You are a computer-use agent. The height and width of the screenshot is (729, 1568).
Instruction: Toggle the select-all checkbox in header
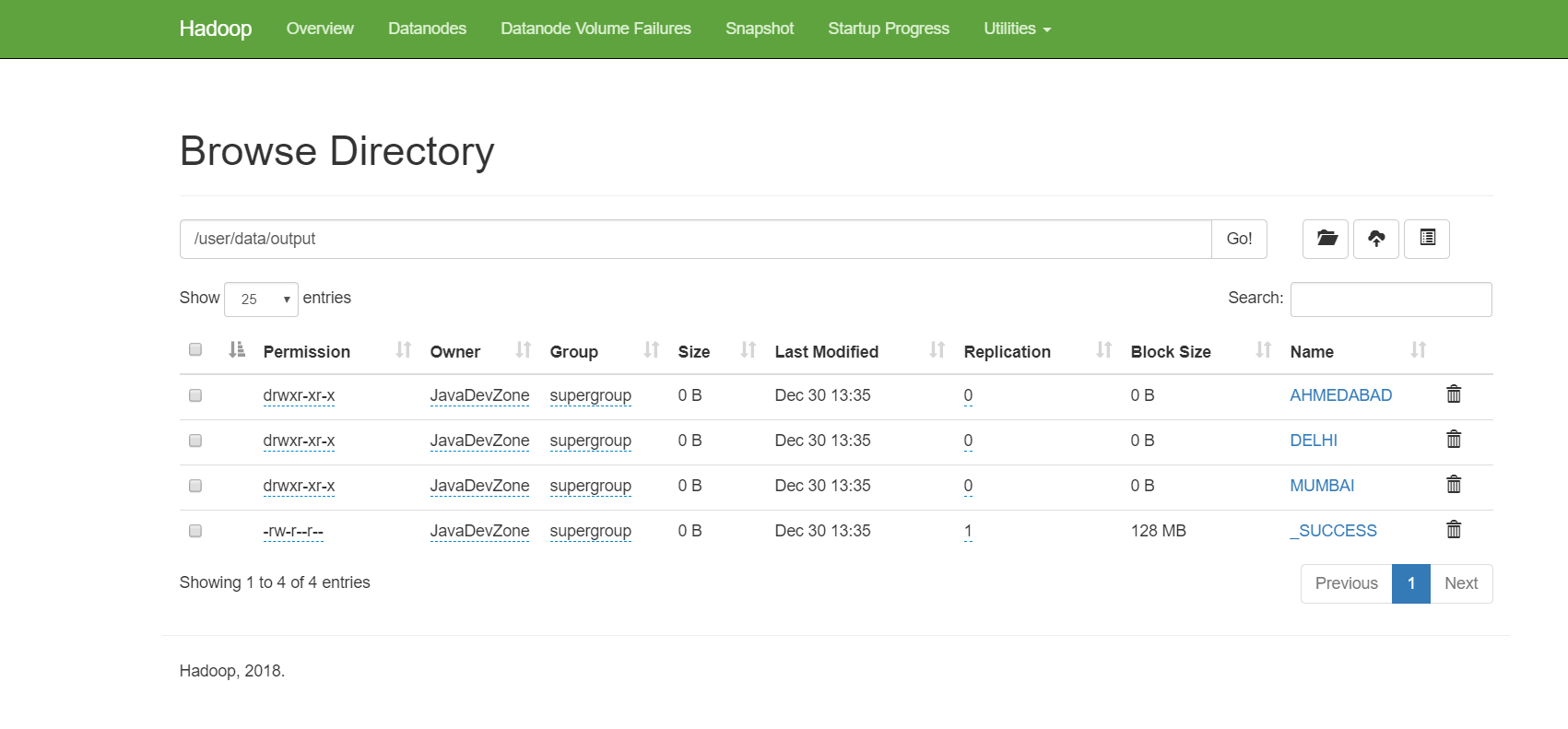click(195, 349)
